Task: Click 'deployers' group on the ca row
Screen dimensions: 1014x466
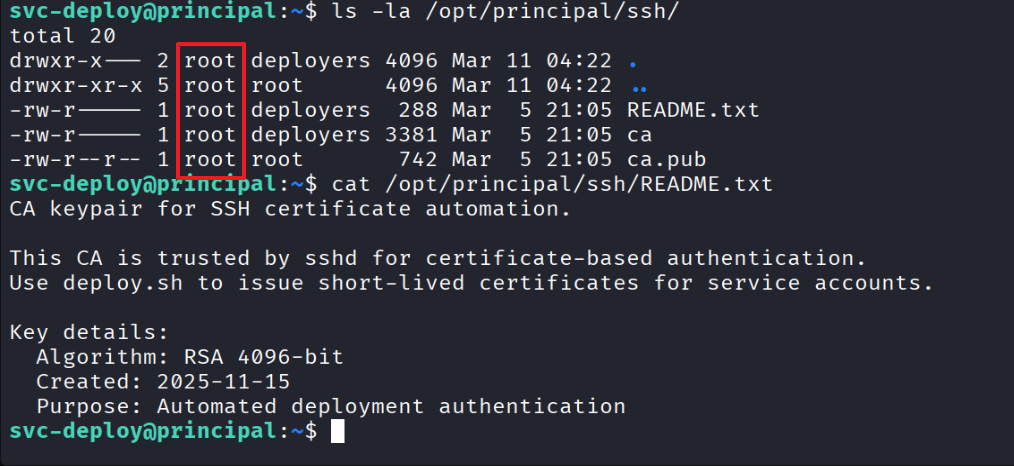Action: click(x=310, y=134)
